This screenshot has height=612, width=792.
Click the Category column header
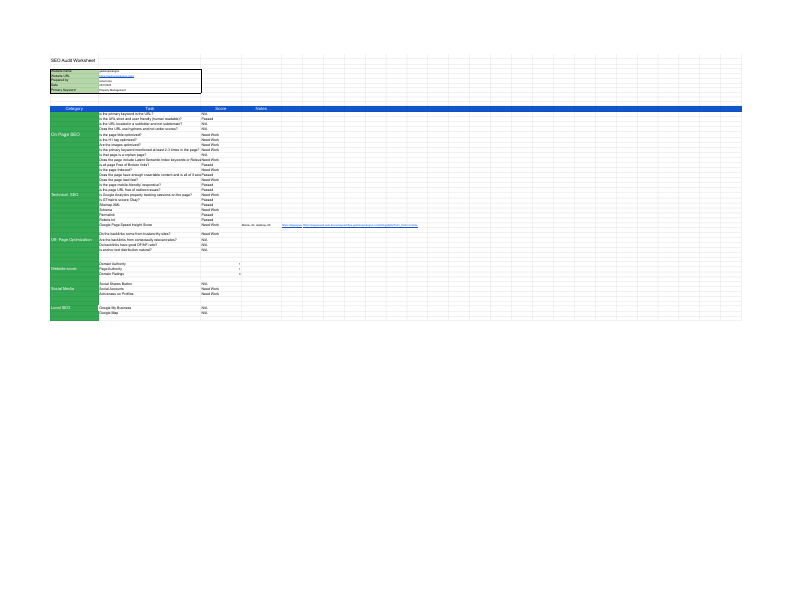pos(74,109)
